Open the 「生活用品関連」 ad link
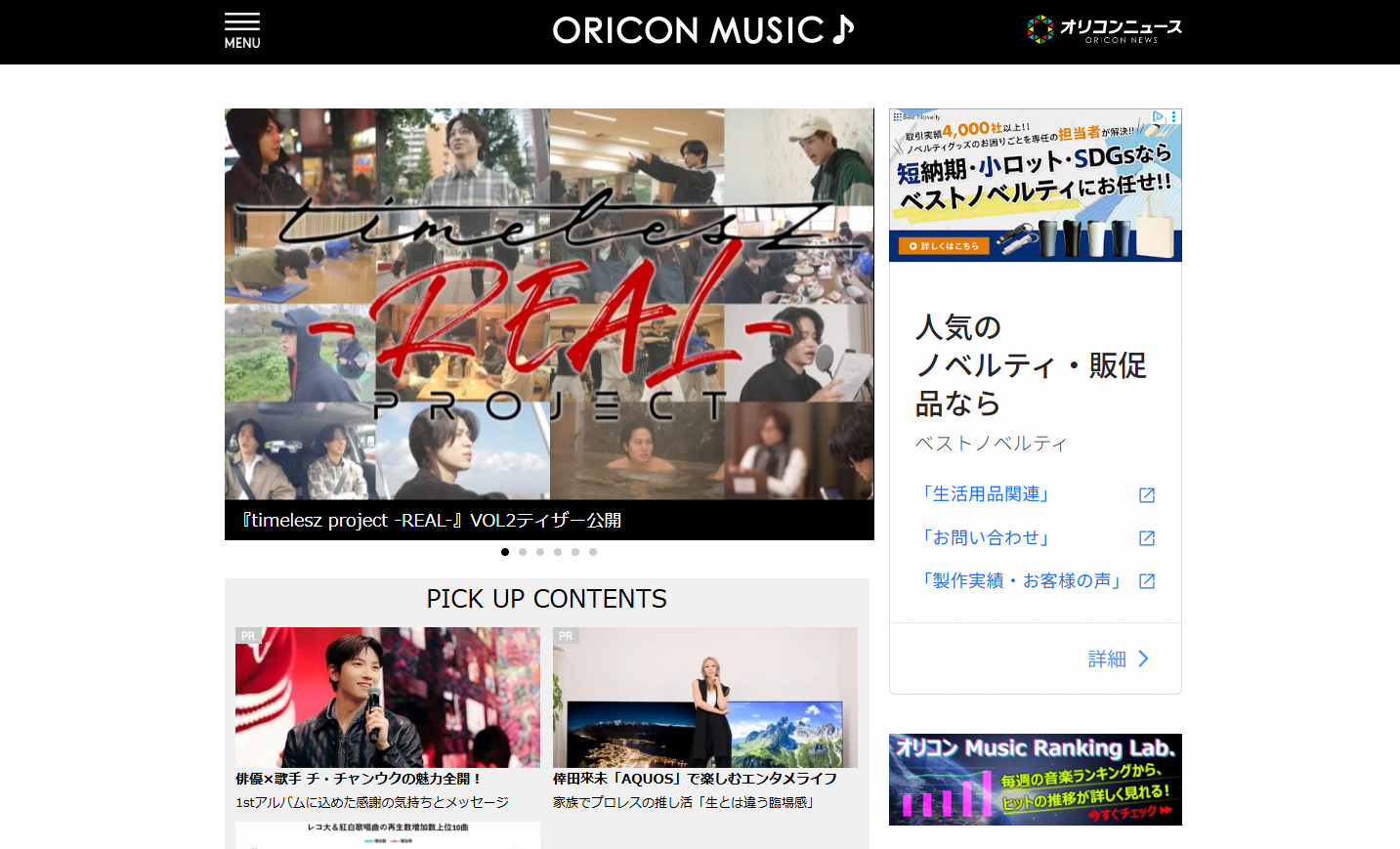 click(986, 494)
